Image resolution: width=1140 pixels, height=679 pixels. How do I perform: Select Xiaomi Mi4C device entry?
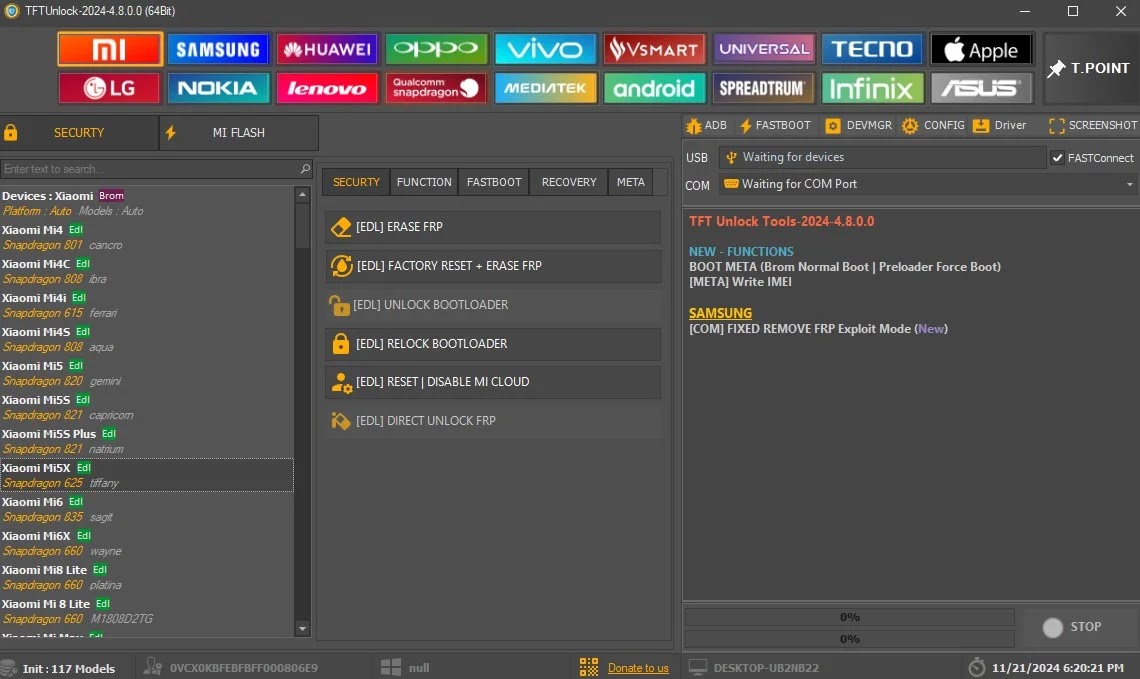click(147, 271)
